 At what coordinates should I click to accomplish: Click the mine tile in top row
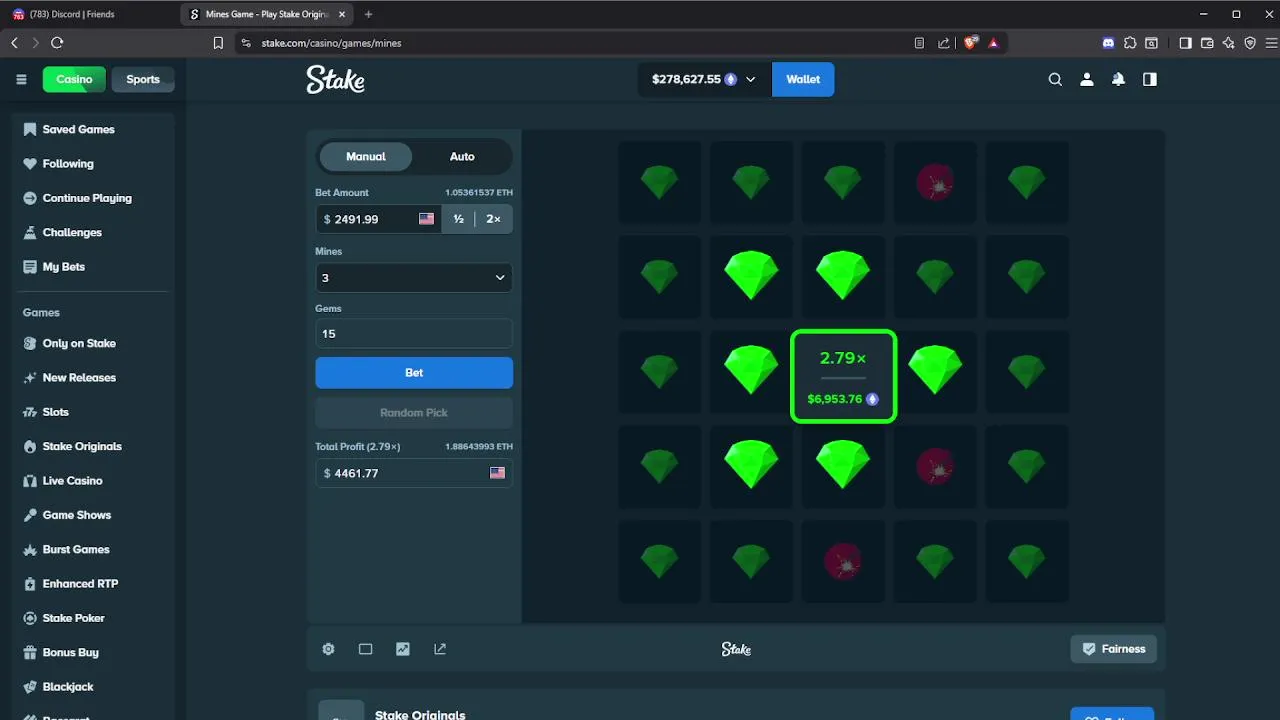[935, 183]
